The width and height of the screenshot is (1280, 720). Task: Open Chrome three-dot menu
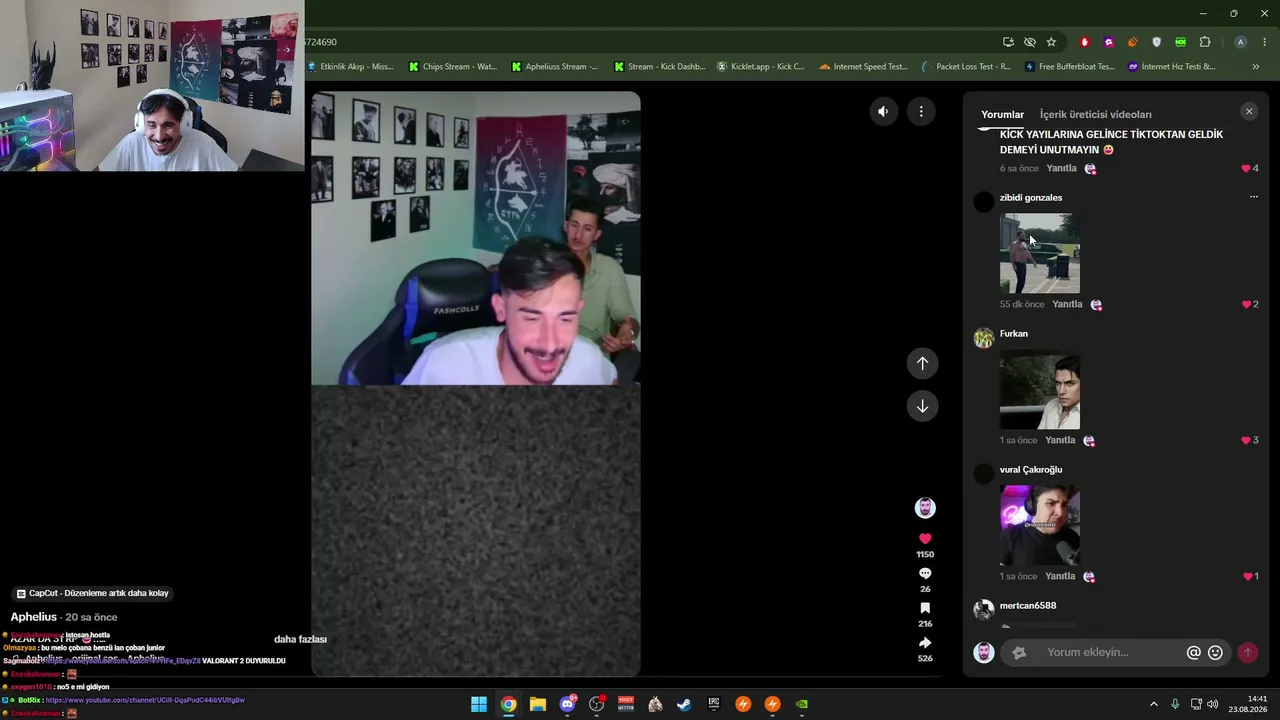(x=1264, y=42)
